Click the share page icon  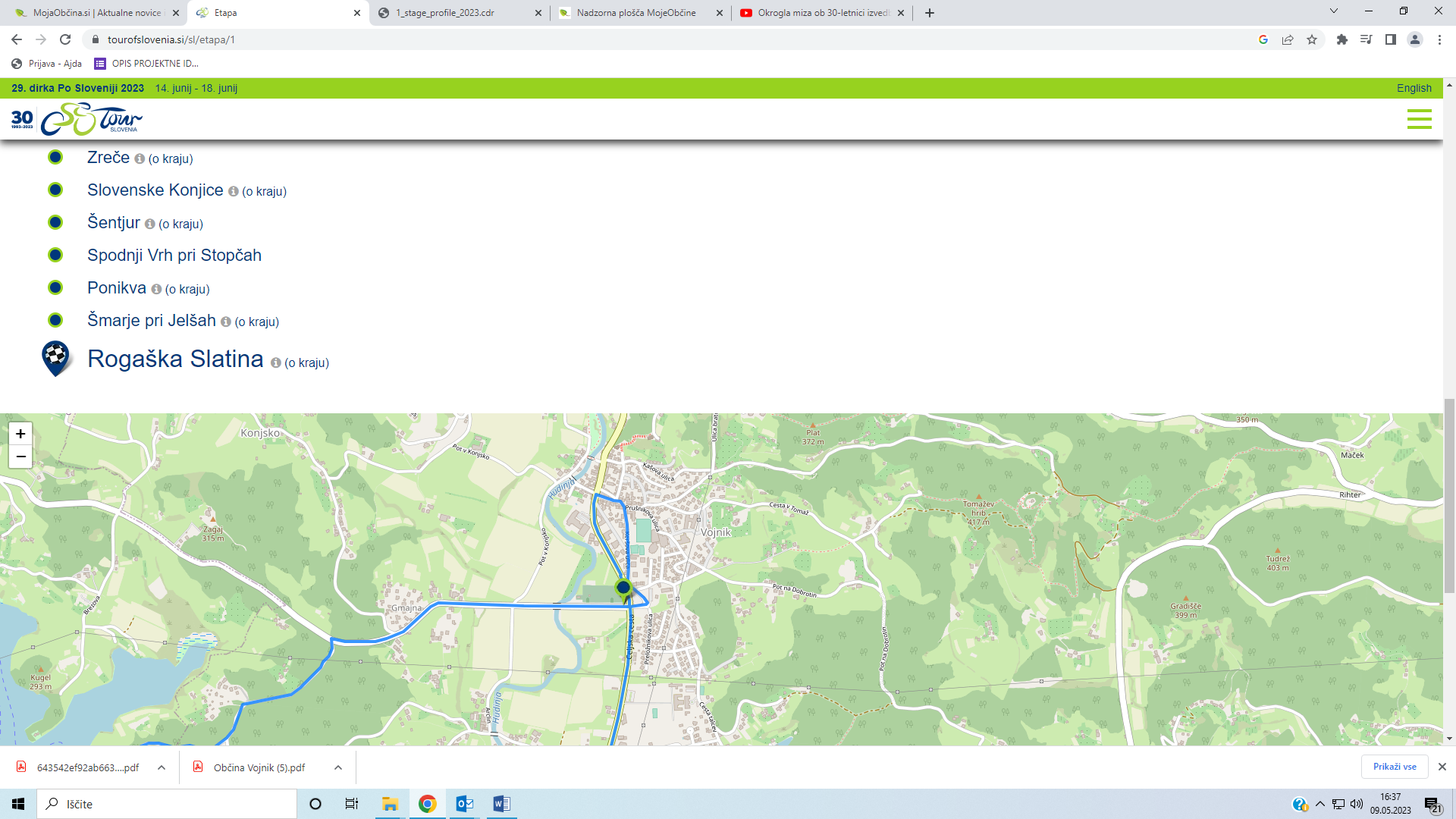pos(1288,39)
